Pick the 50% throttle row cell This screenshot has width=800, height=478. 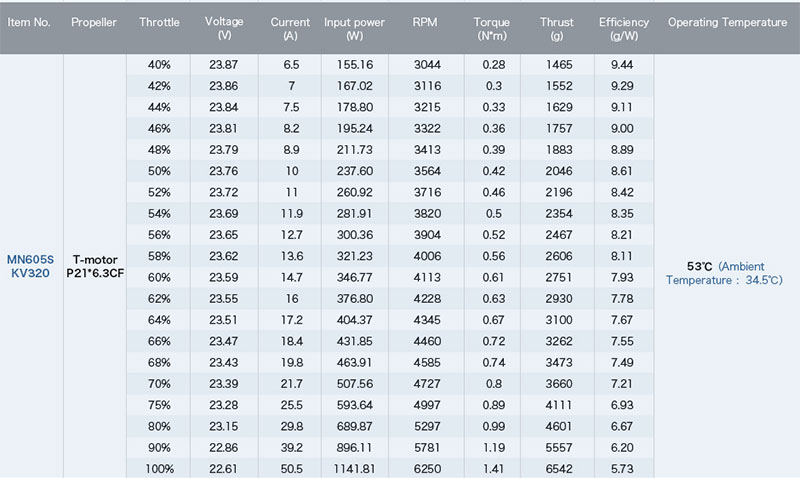[159, 171]
